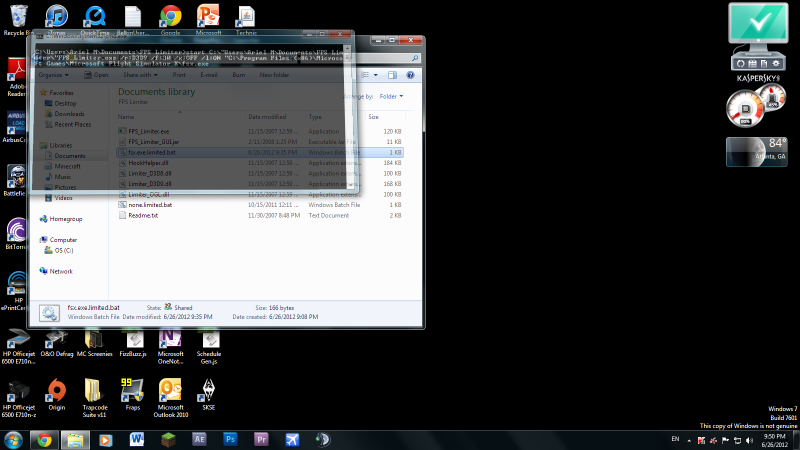Click the Explorer change view icon
Viewport: 800px width, 450px height.
365,75
